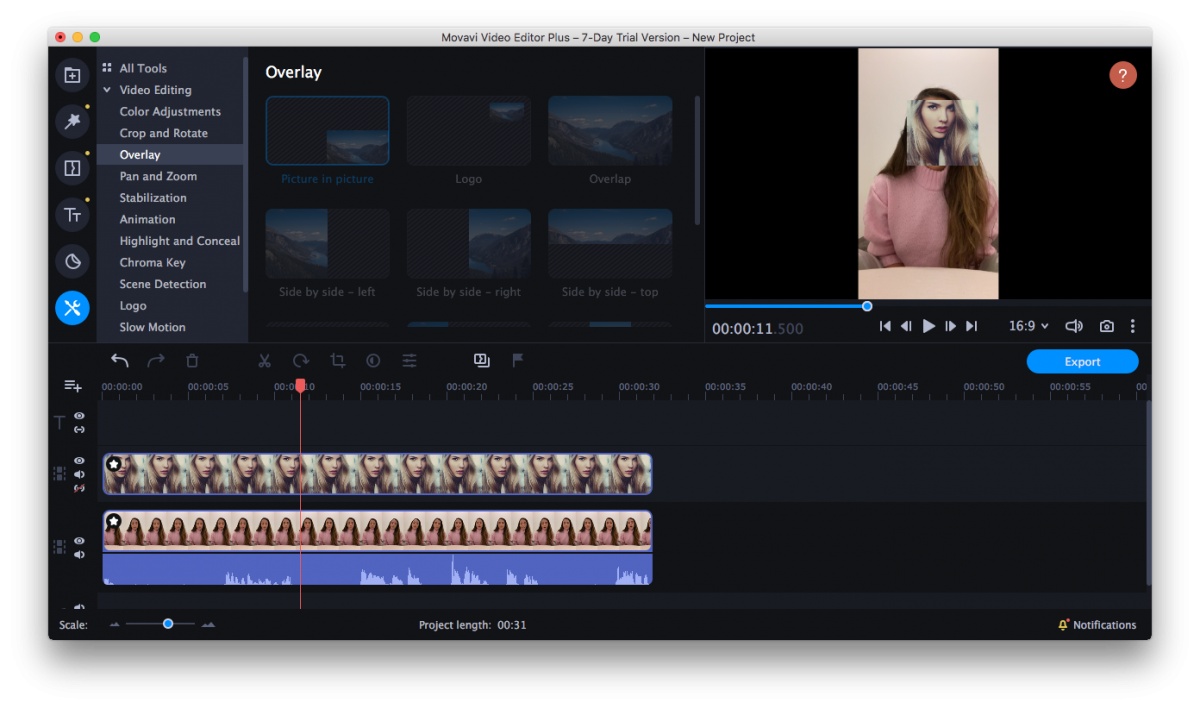Click the Export button

pyautogui.click(x=1082, y=361)
